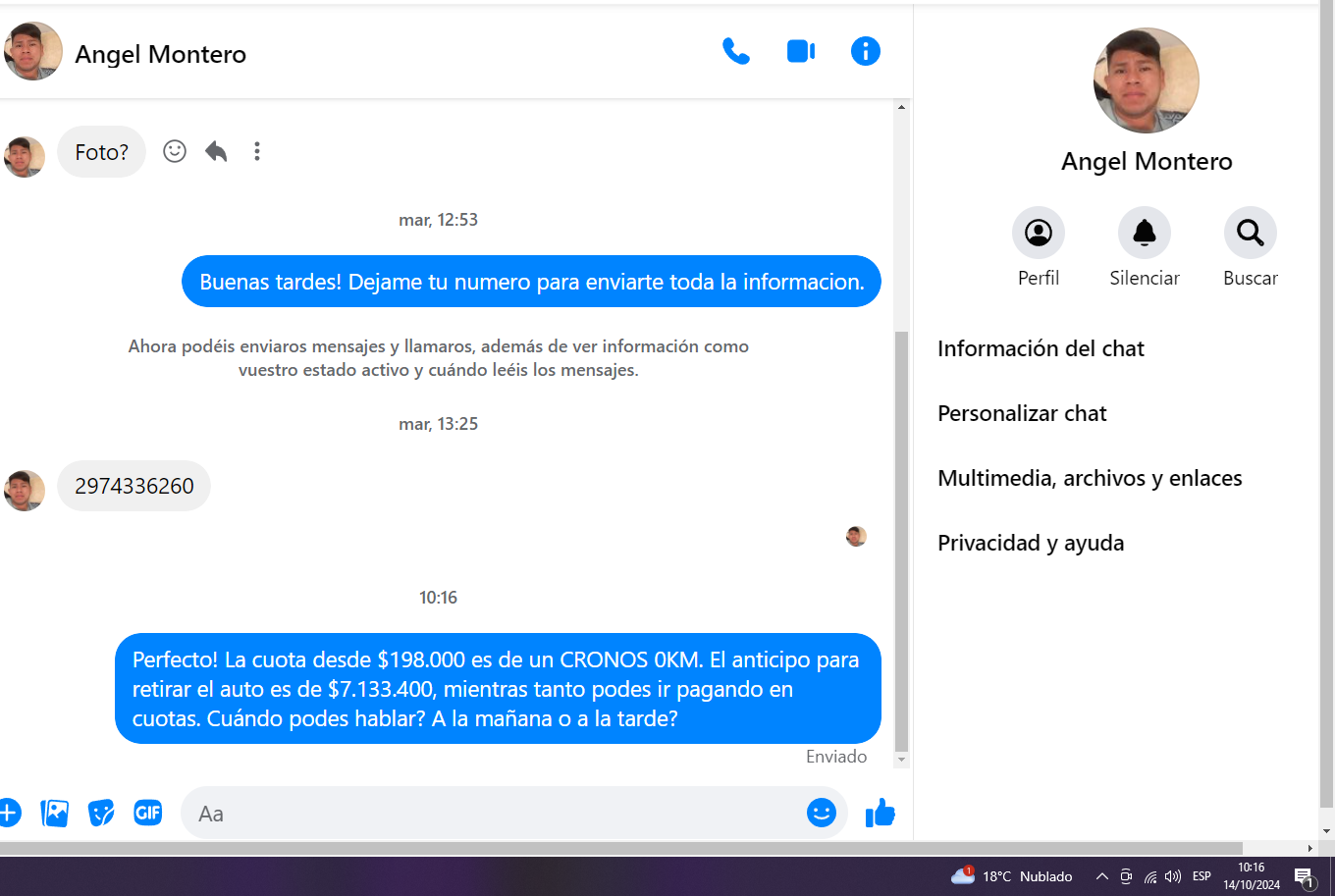Open the Perfil button
The width and height of the screenshot is (1335, 896).
[x=1038, y=233]
